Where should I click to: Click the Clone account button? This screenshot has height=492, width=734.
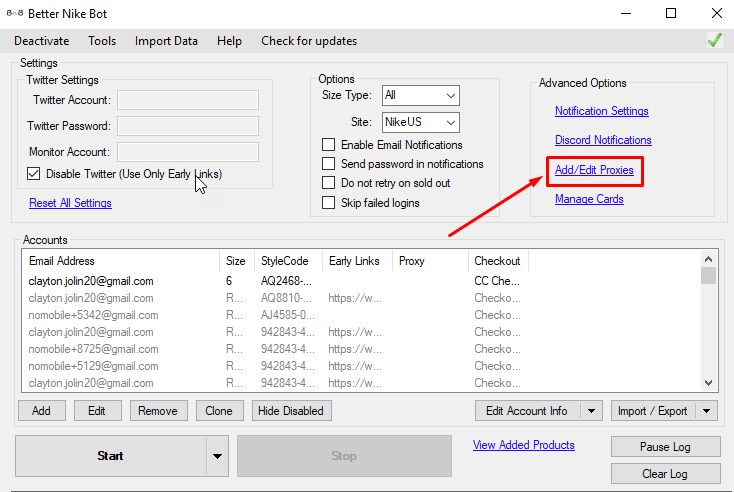(218, 411)
